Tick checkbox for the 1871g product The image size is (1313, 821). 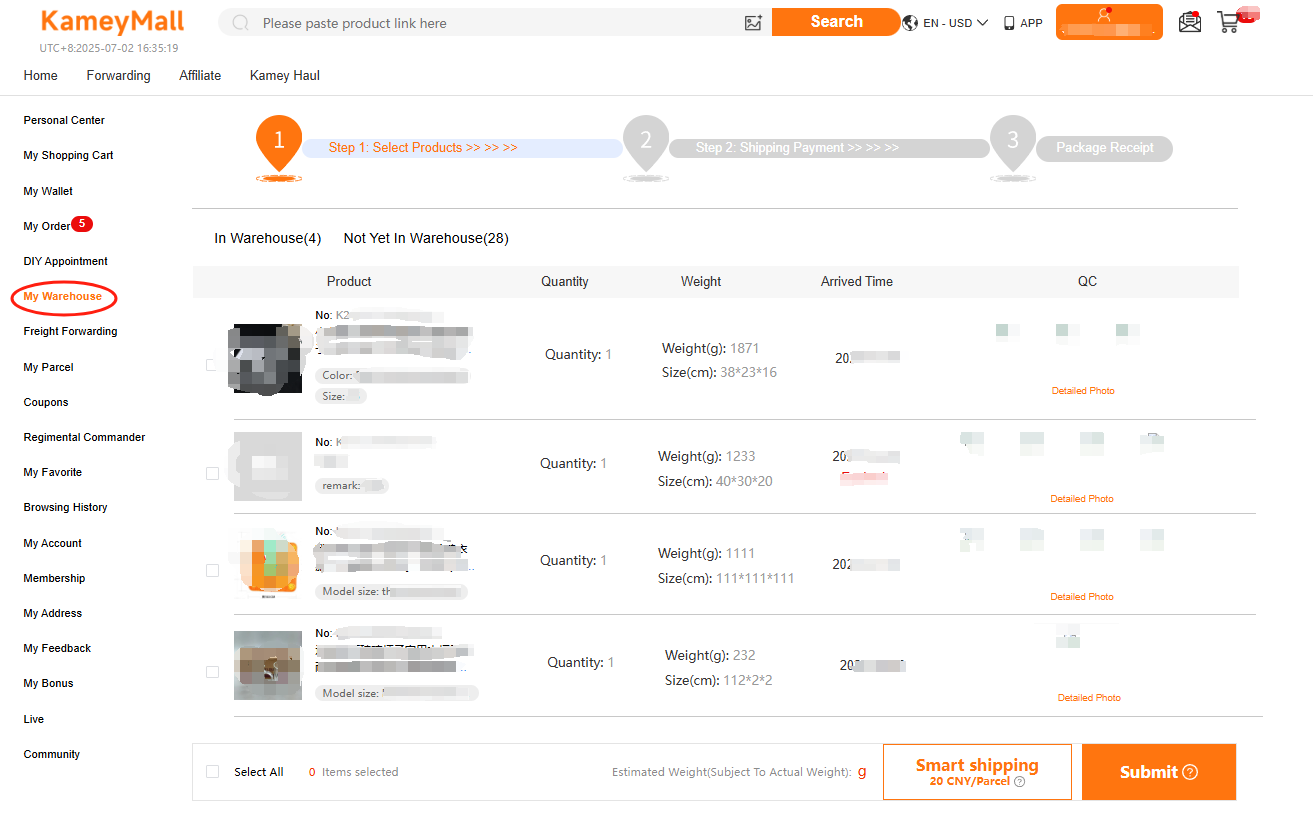(211, 365)
